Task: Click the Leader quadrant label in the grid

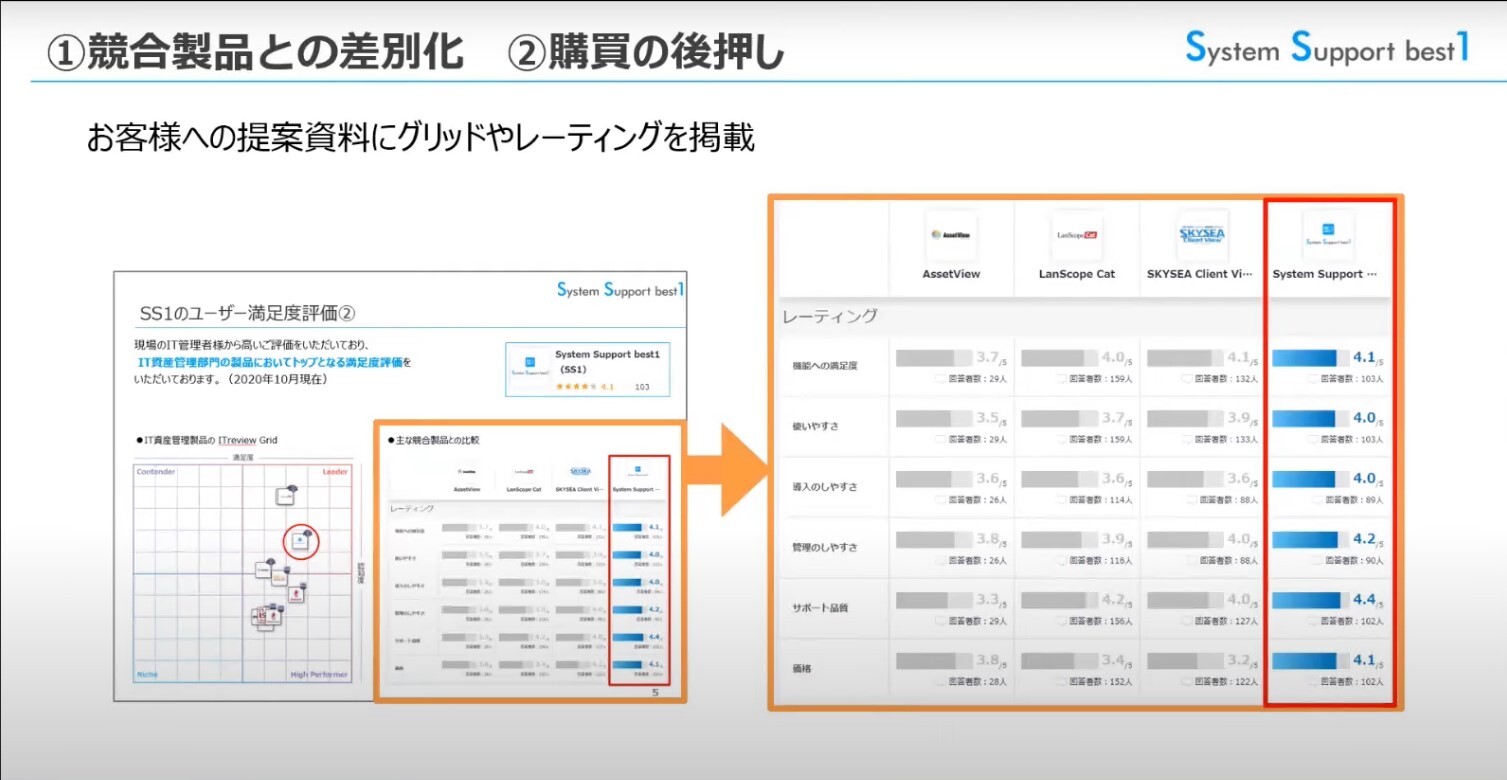Action: (334, 471)
